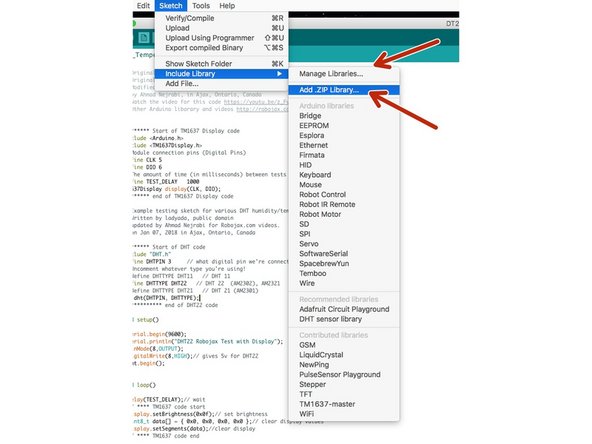Image resolution: width=592 pixels, height=444 pixels.
Task: Open Manage Libraries...
Action: (344, 74)
